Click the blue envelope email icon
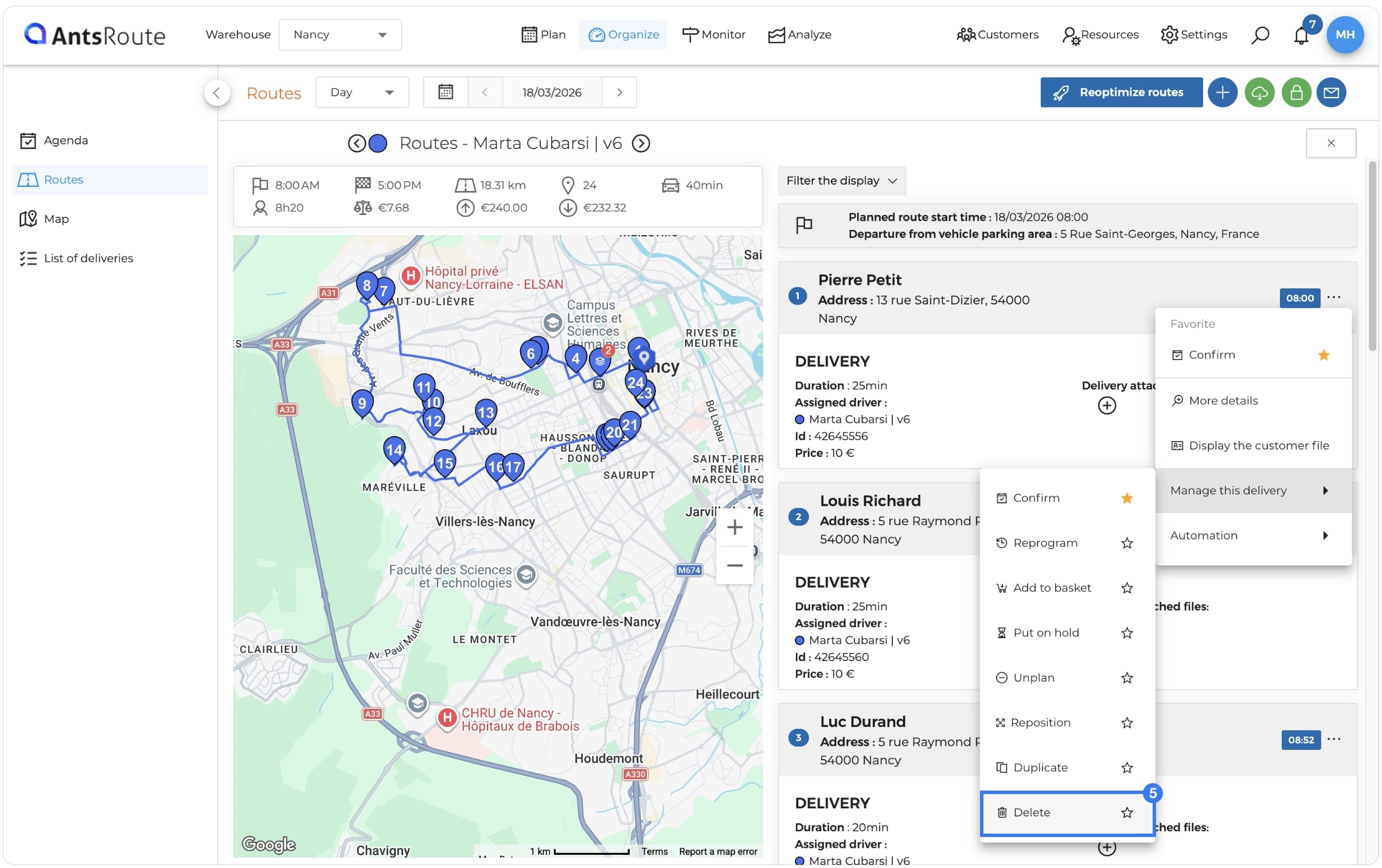 click(1331, 92)
